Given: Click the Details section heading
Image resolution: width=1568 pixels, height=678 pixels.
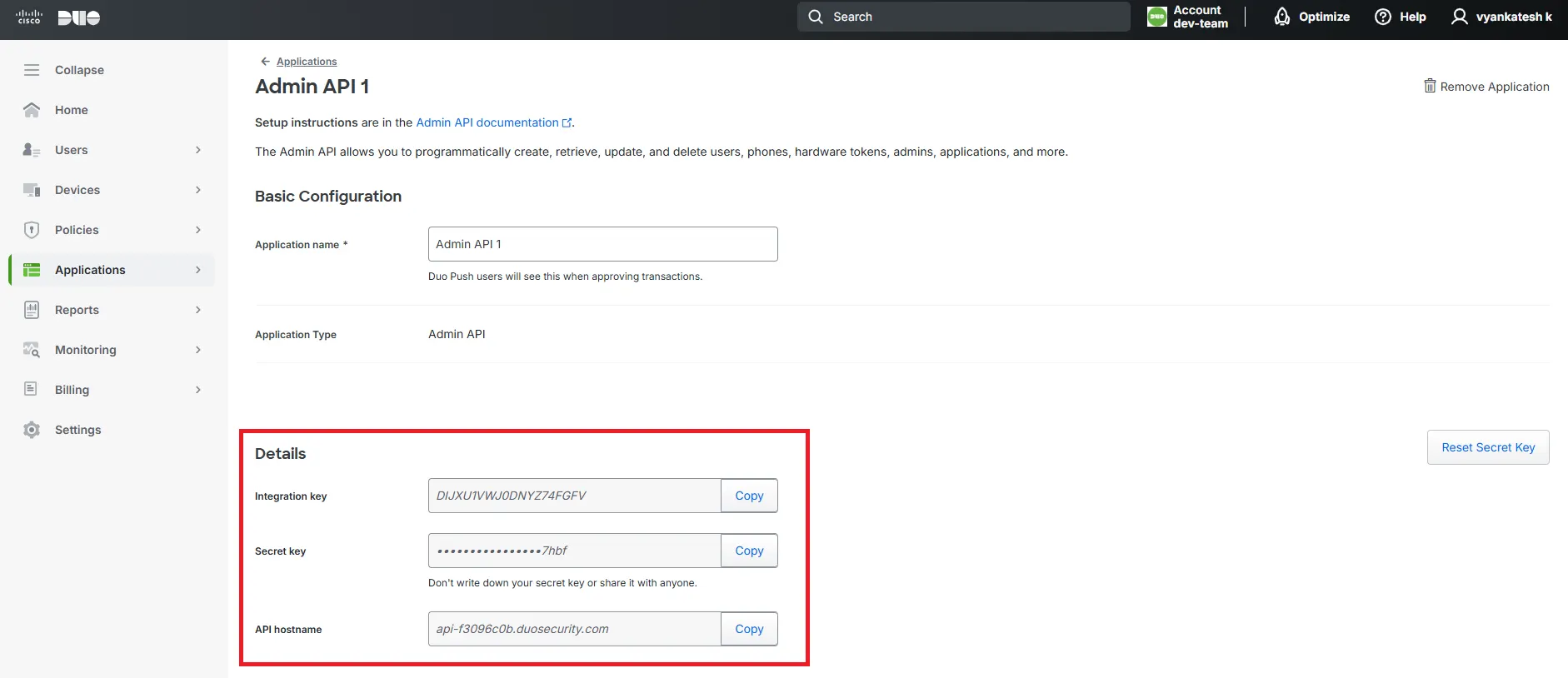Looking at the screenshot, I should 280,454.
